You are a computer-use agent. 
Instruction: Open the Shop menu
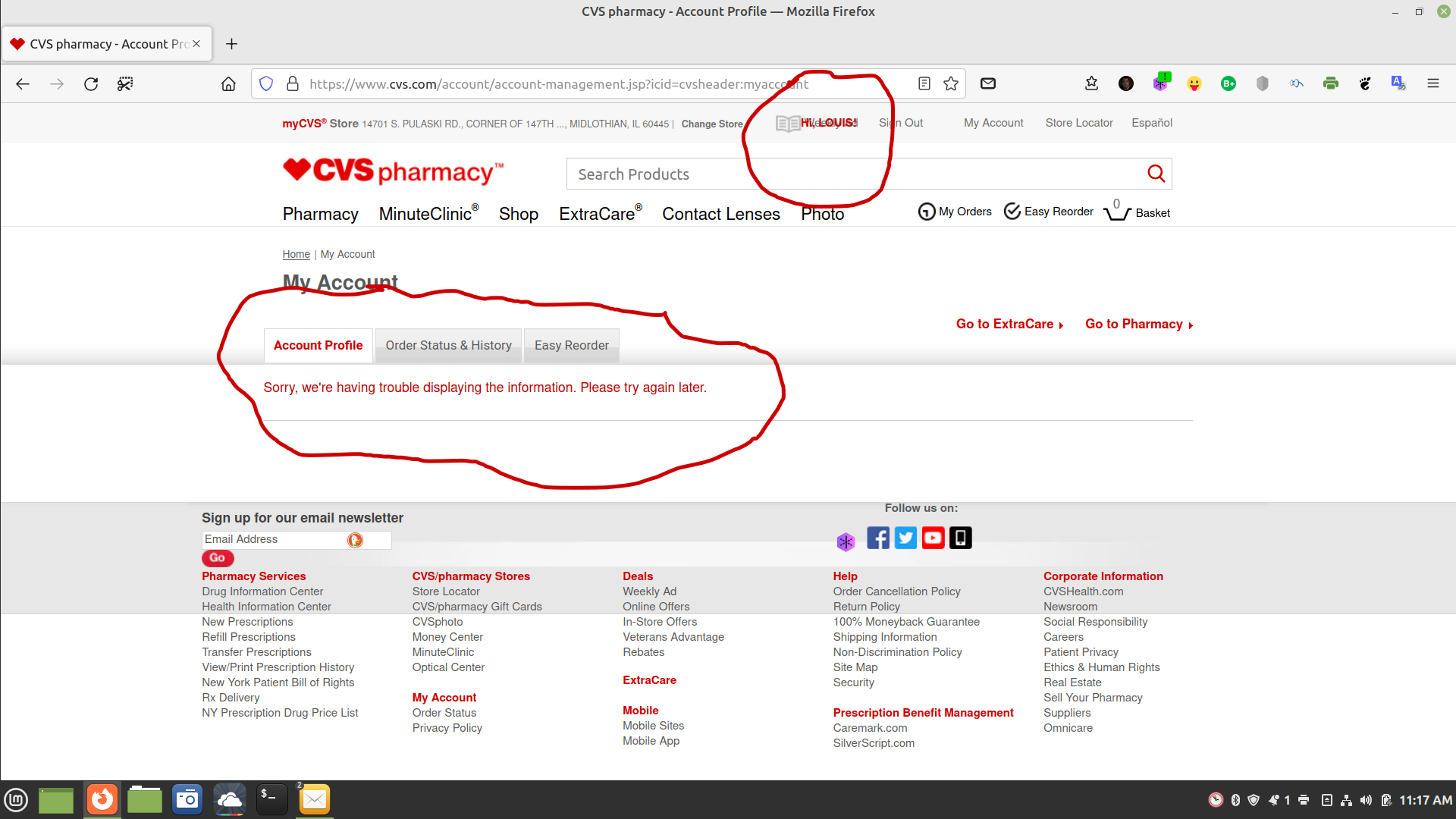pyautogui.click(x=519, y=214)
